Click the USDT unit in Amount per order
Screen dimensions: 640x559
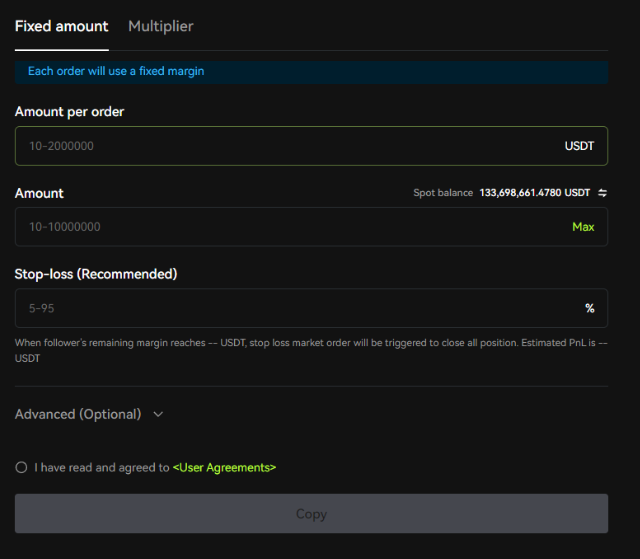tap(579, 146)
